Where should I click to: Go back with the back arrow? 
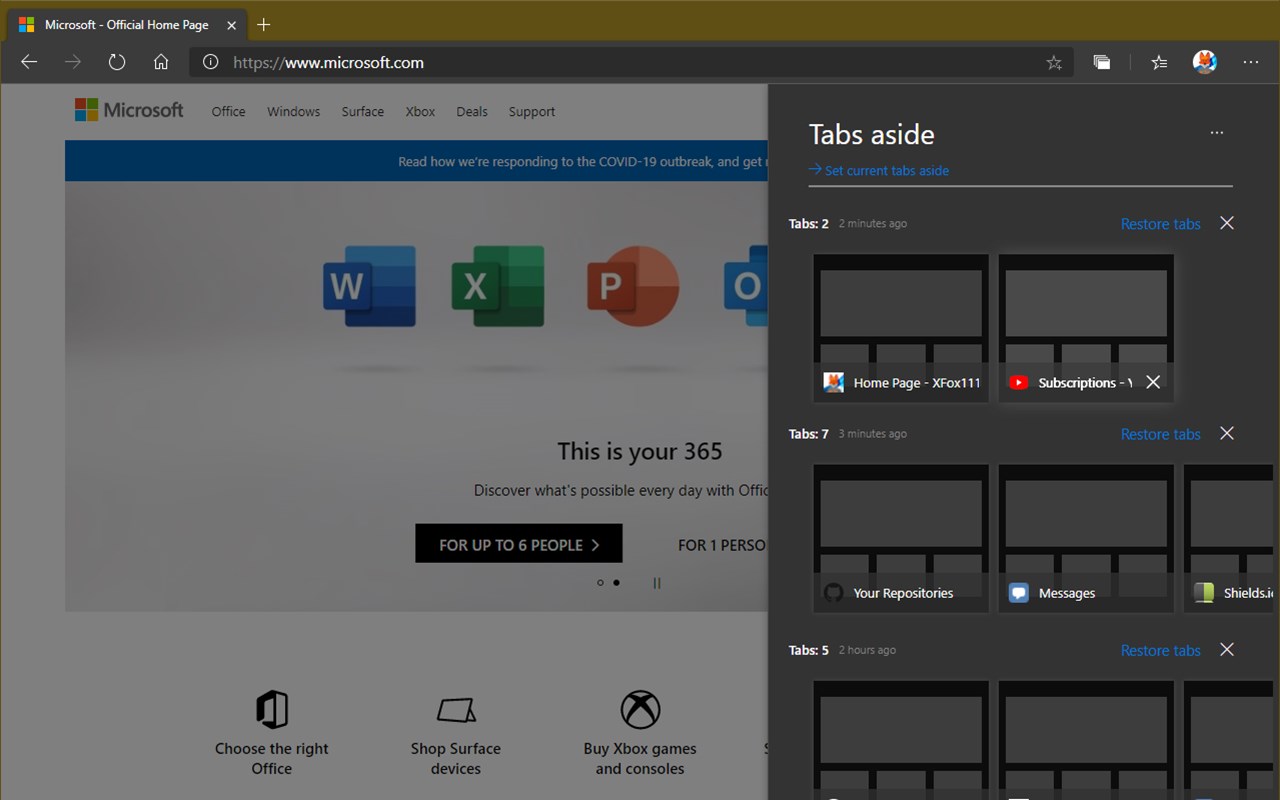click(29, 62)
